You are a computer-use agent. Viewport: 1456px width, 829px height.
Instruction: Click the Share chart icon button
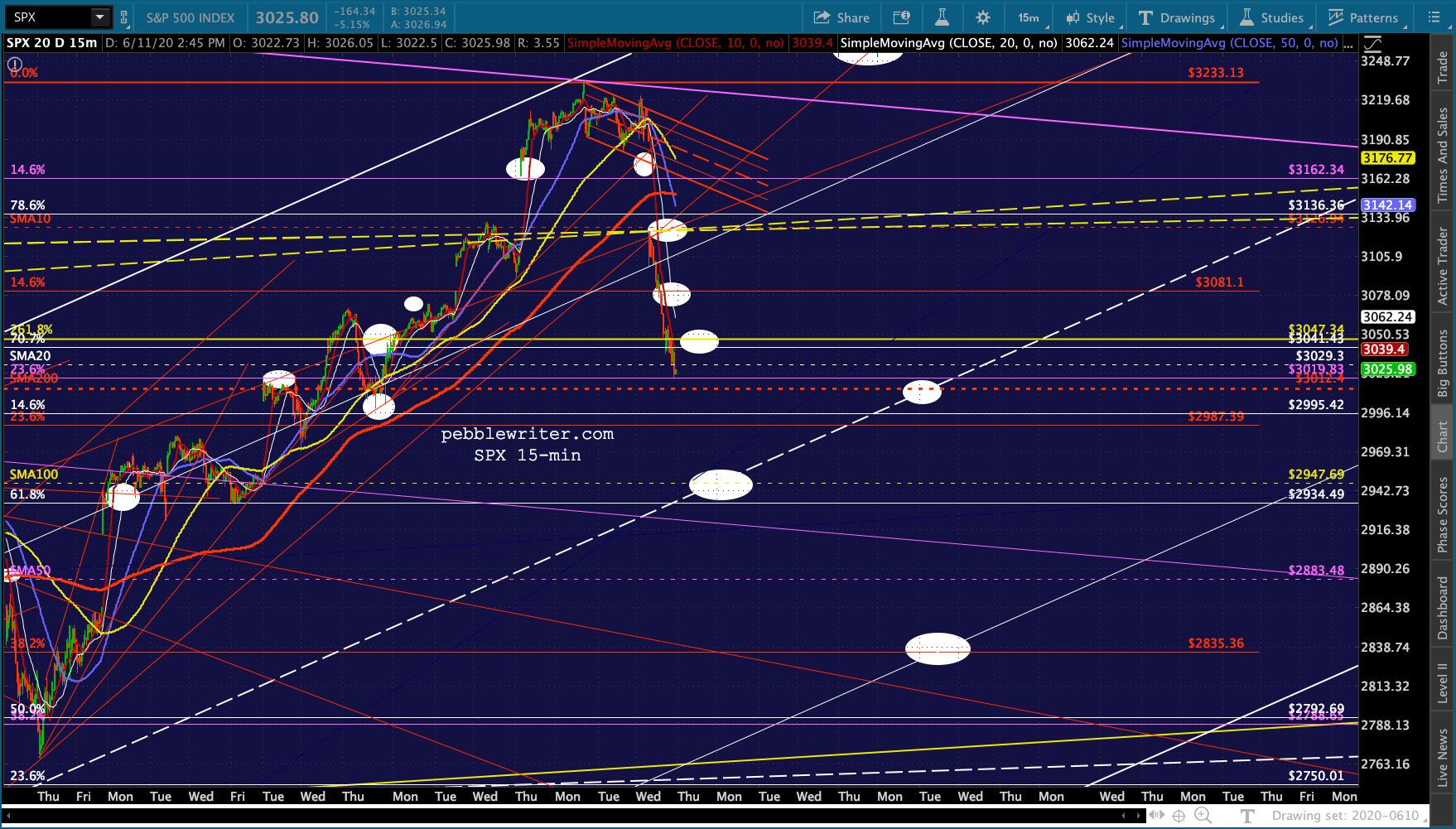pyautogui.click(x=841, y=17)
